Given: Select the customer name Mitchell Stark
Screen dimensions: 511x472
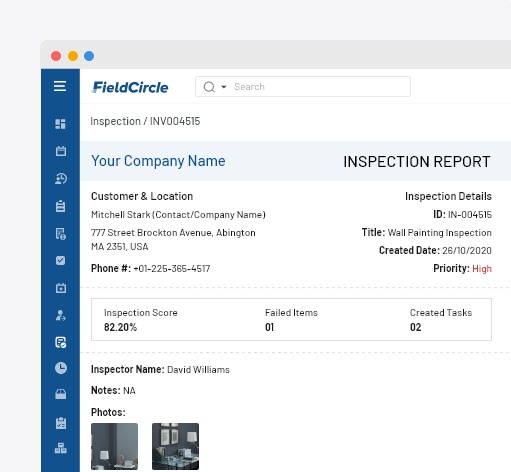Looking at the screenshot, I should point(121,215).
